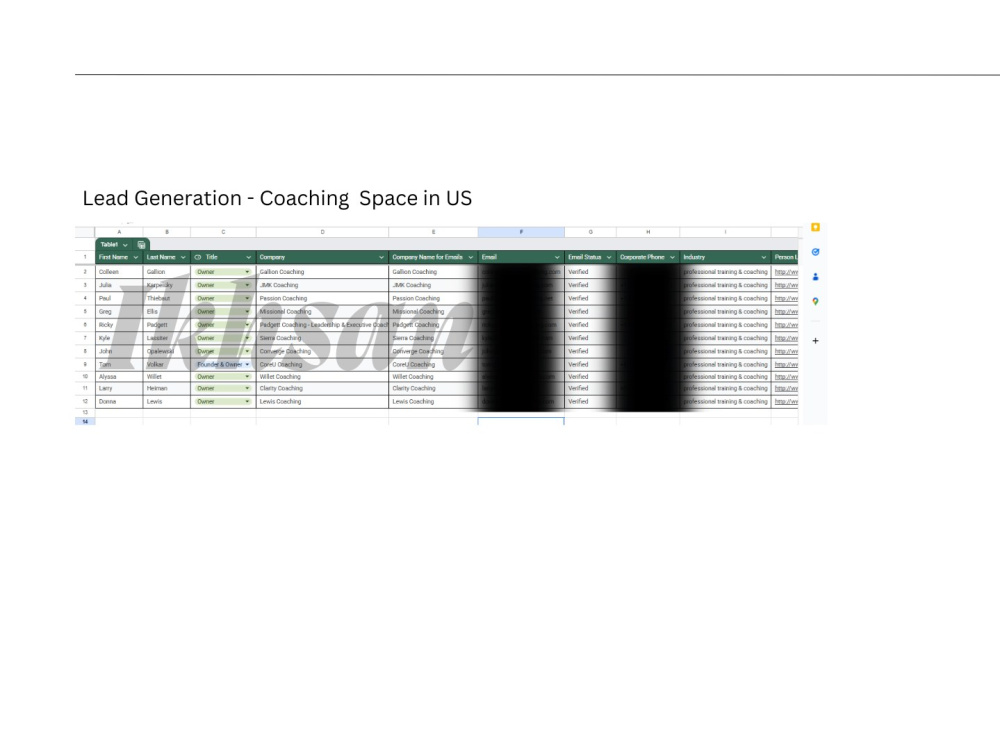Click the Title column type icon
The width and height of the screenshot is (1000, 751).
198,258
